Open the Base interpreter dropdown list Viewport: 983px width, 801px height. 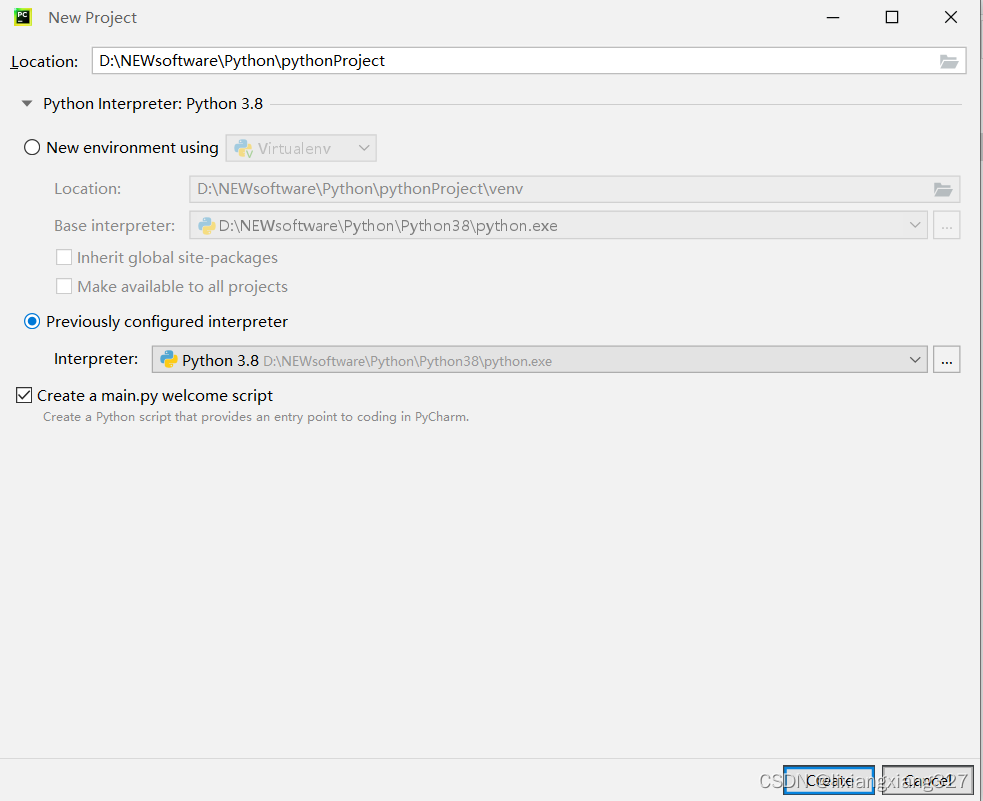915,225
